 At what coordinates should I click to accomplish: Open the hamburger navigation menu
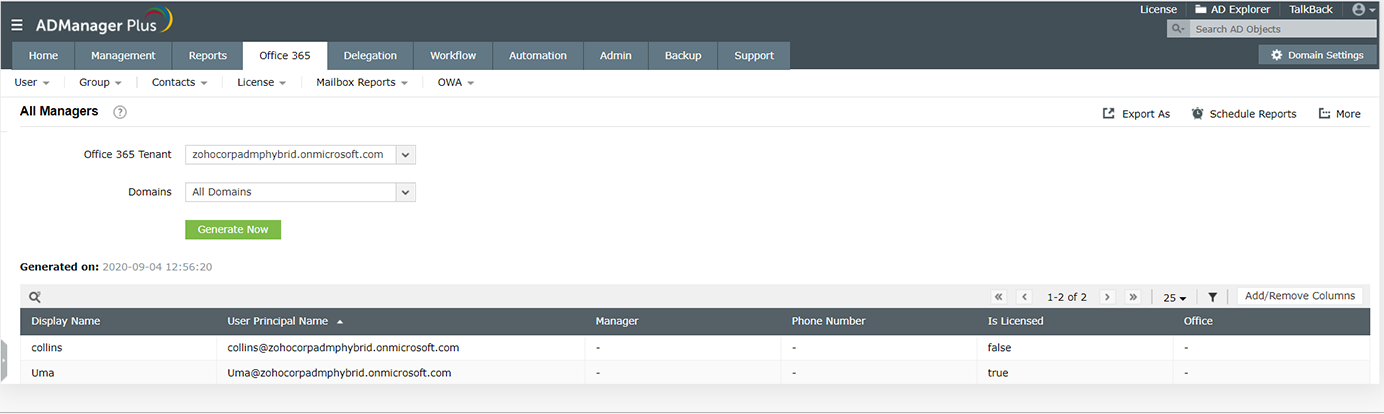pyautogui.click(x=17, y=25)
